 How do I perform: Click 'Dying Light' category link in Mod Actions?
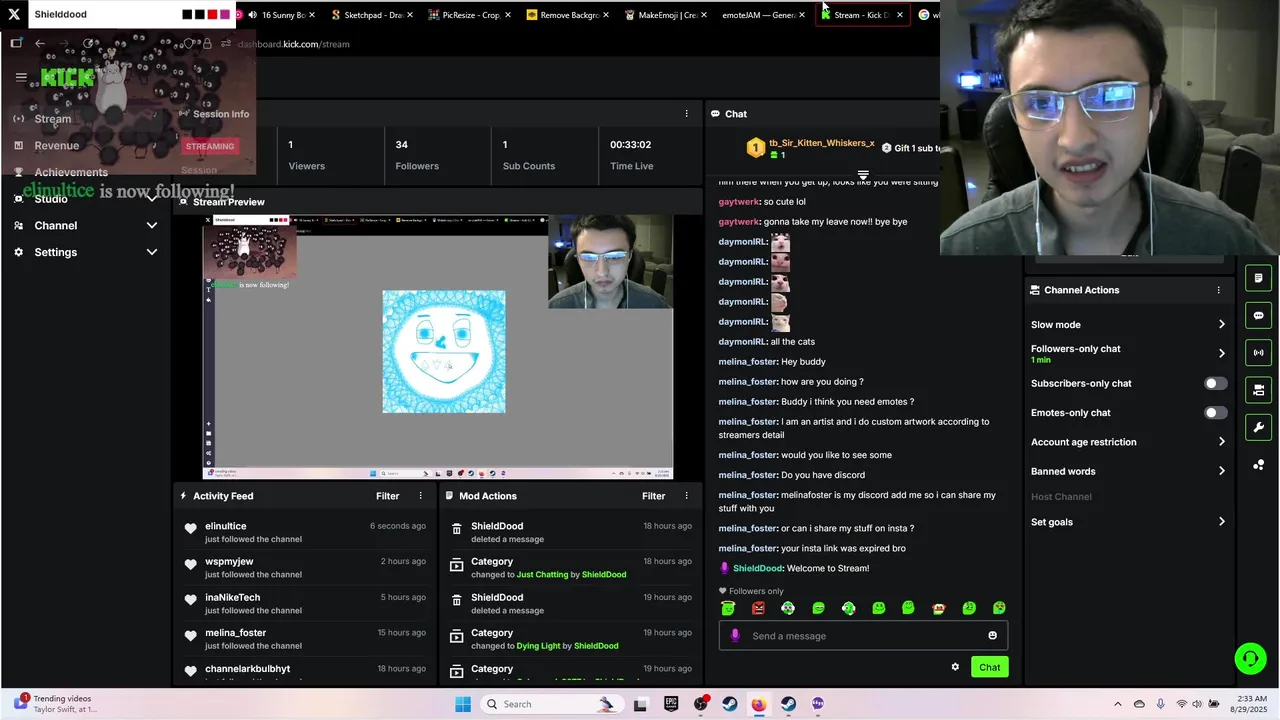[x=538, y=646]
